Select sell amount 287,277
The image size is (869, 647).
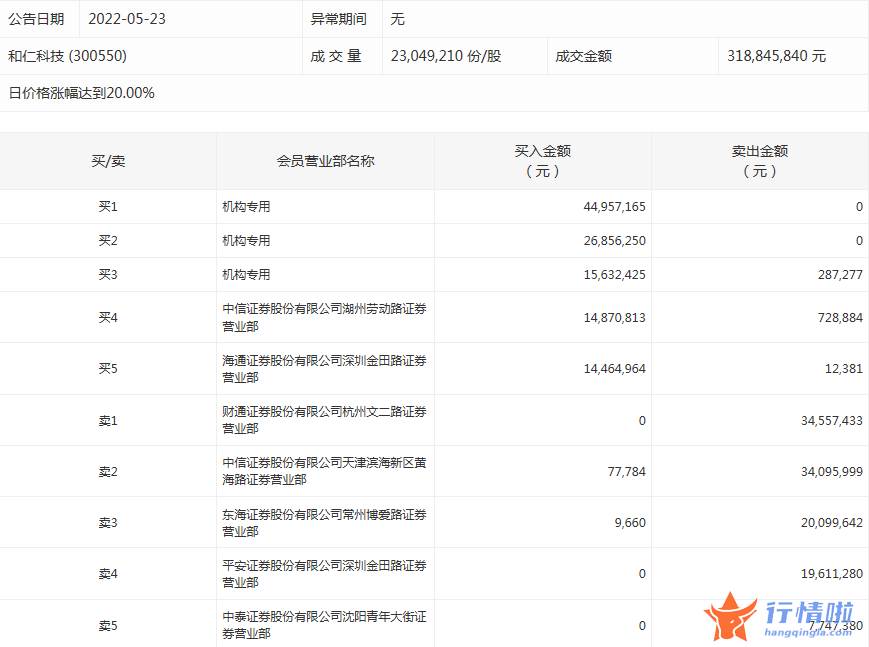[x=840, y=274]
